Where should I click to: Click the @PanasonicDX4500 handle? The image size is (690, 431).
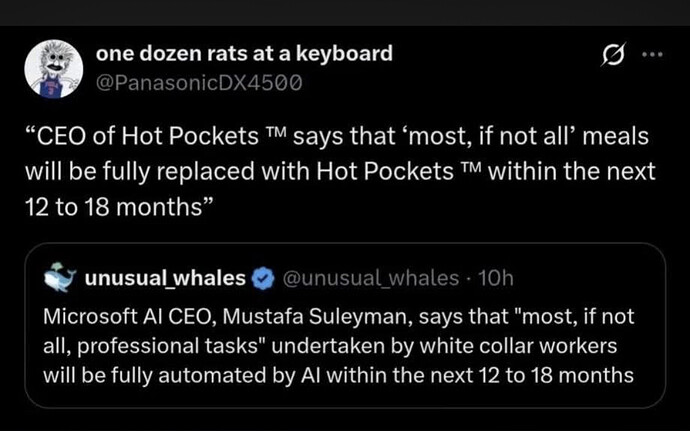198,81
